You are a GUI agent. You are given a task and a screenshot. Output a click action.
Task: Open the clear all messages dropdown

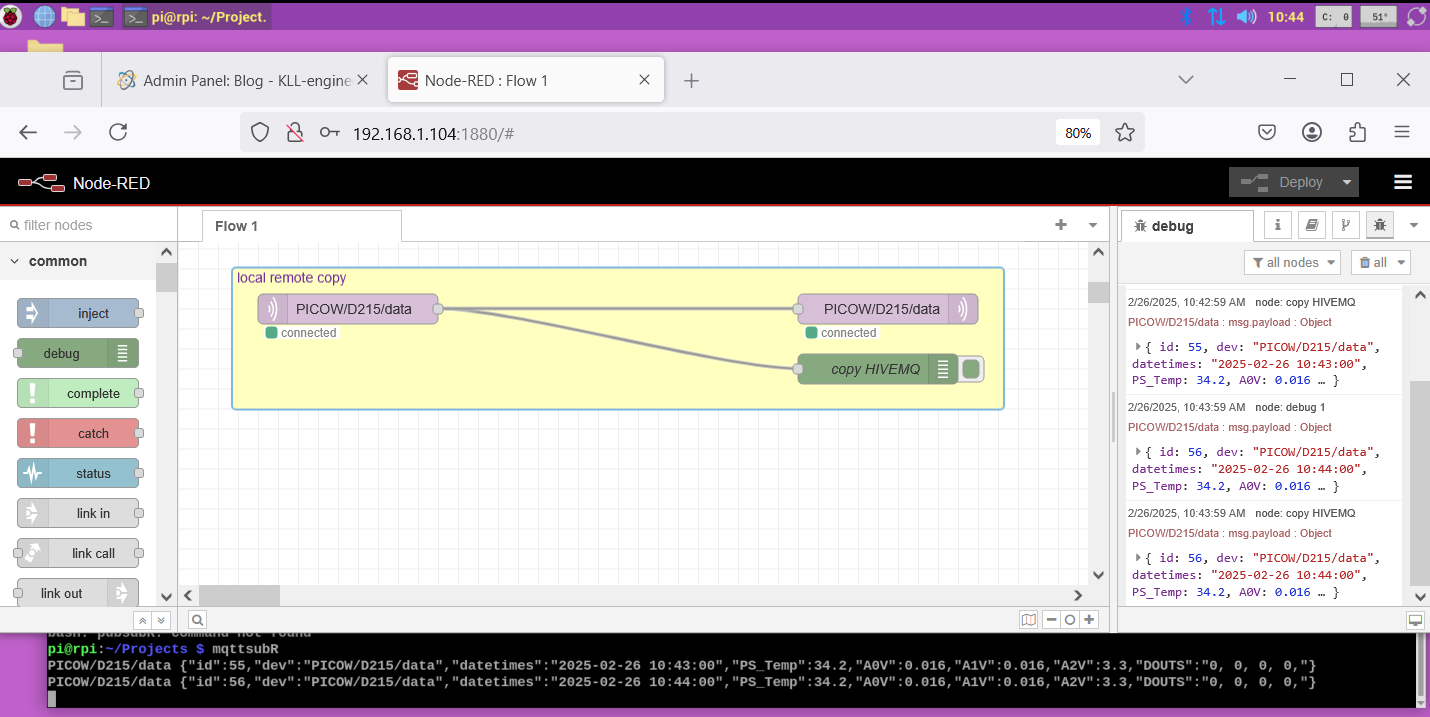pos(1380,262)
